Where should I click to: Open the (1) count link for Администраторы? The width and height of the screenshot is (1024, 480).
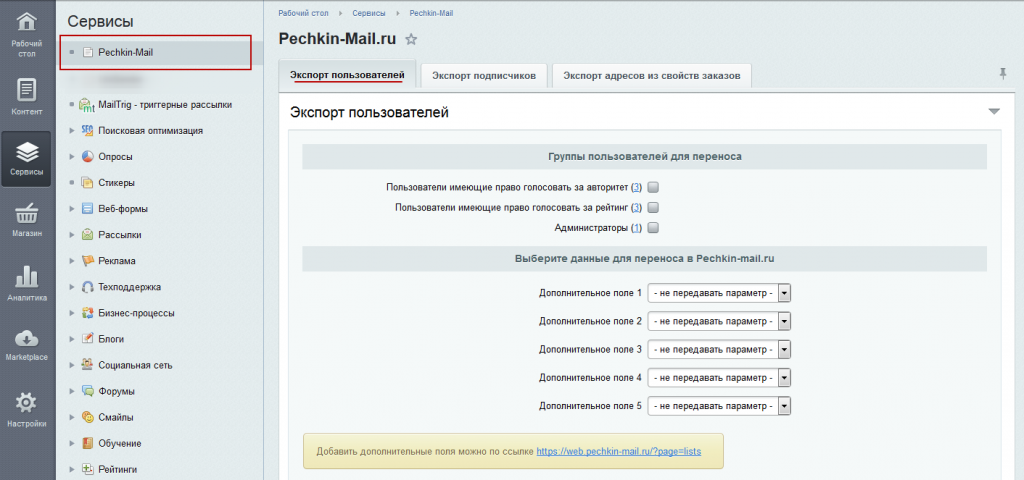click(637, 228)
